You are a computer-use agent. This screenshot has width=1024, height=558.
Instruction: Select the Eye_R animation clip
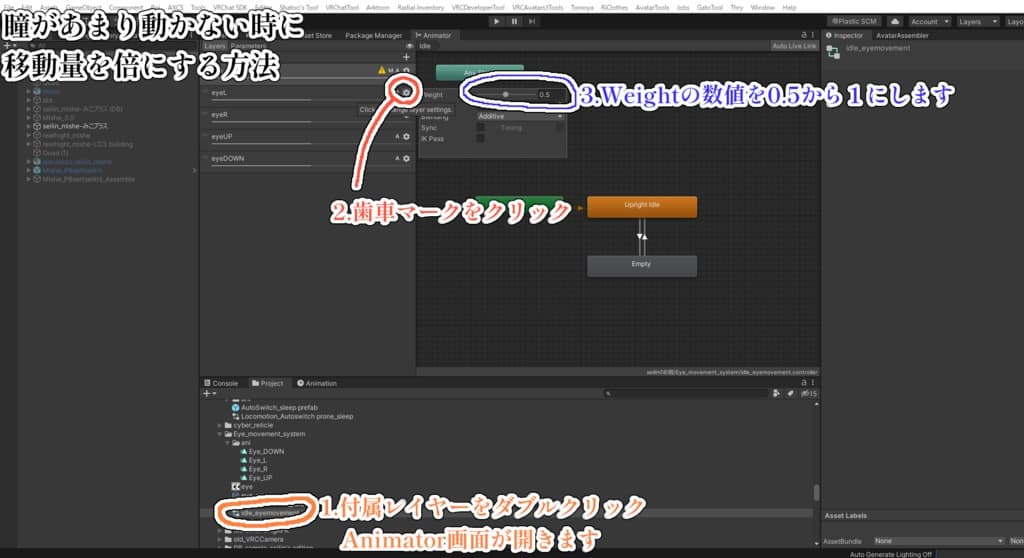pyautogui.click(x=254, y=469)
